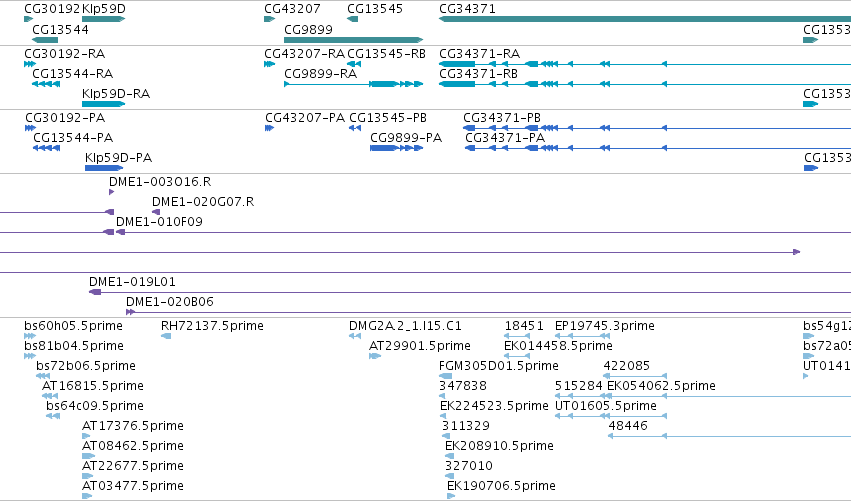Viewport: 851px width, 501px height.
Task: Click the CG13544 gene label
Action: [x=60, y=29]
